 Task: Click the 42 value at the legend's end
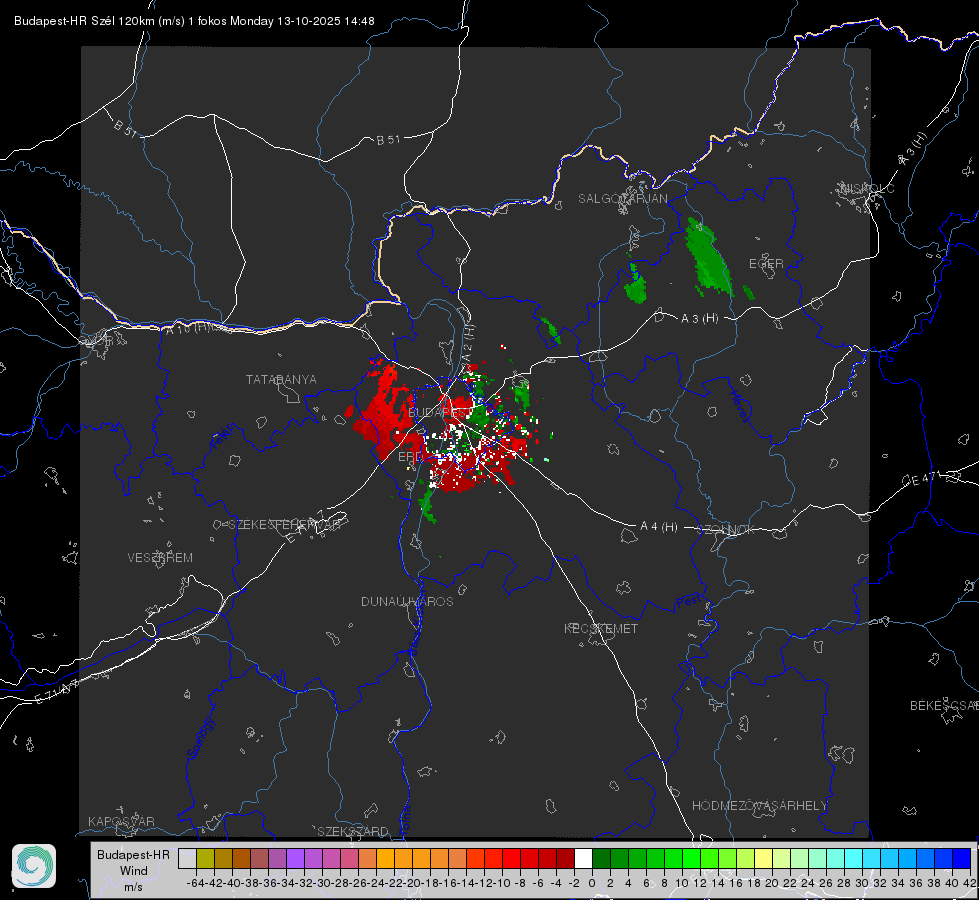click(x=969, y=883)
